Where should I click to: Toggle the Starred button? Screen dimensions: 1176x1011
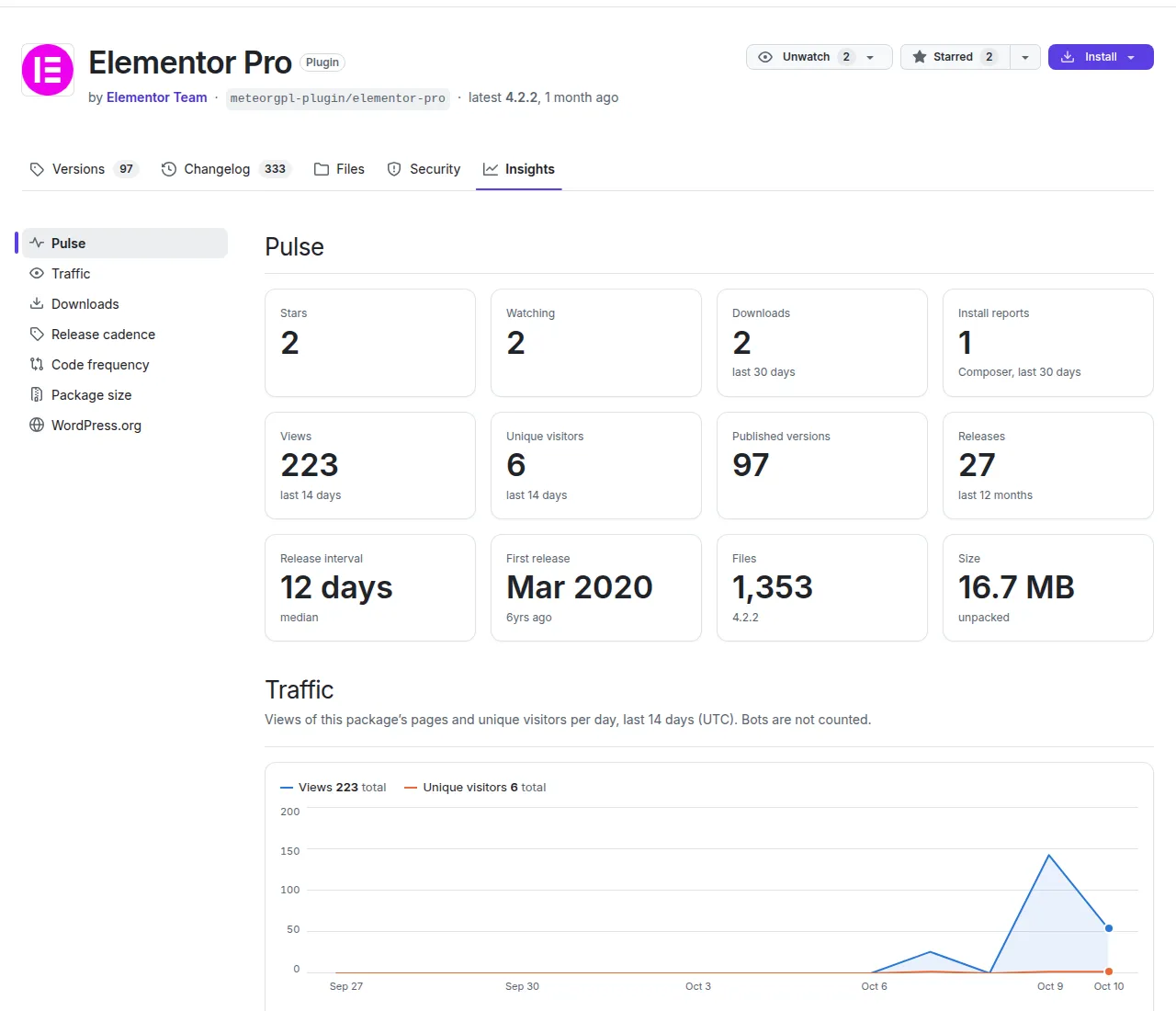click(x=955, y=57)
